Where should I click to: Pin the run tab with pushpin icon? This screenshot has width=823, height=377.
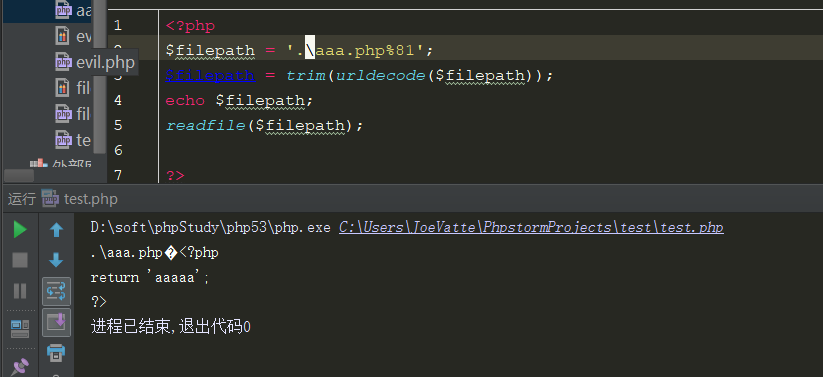click(20, 367)
